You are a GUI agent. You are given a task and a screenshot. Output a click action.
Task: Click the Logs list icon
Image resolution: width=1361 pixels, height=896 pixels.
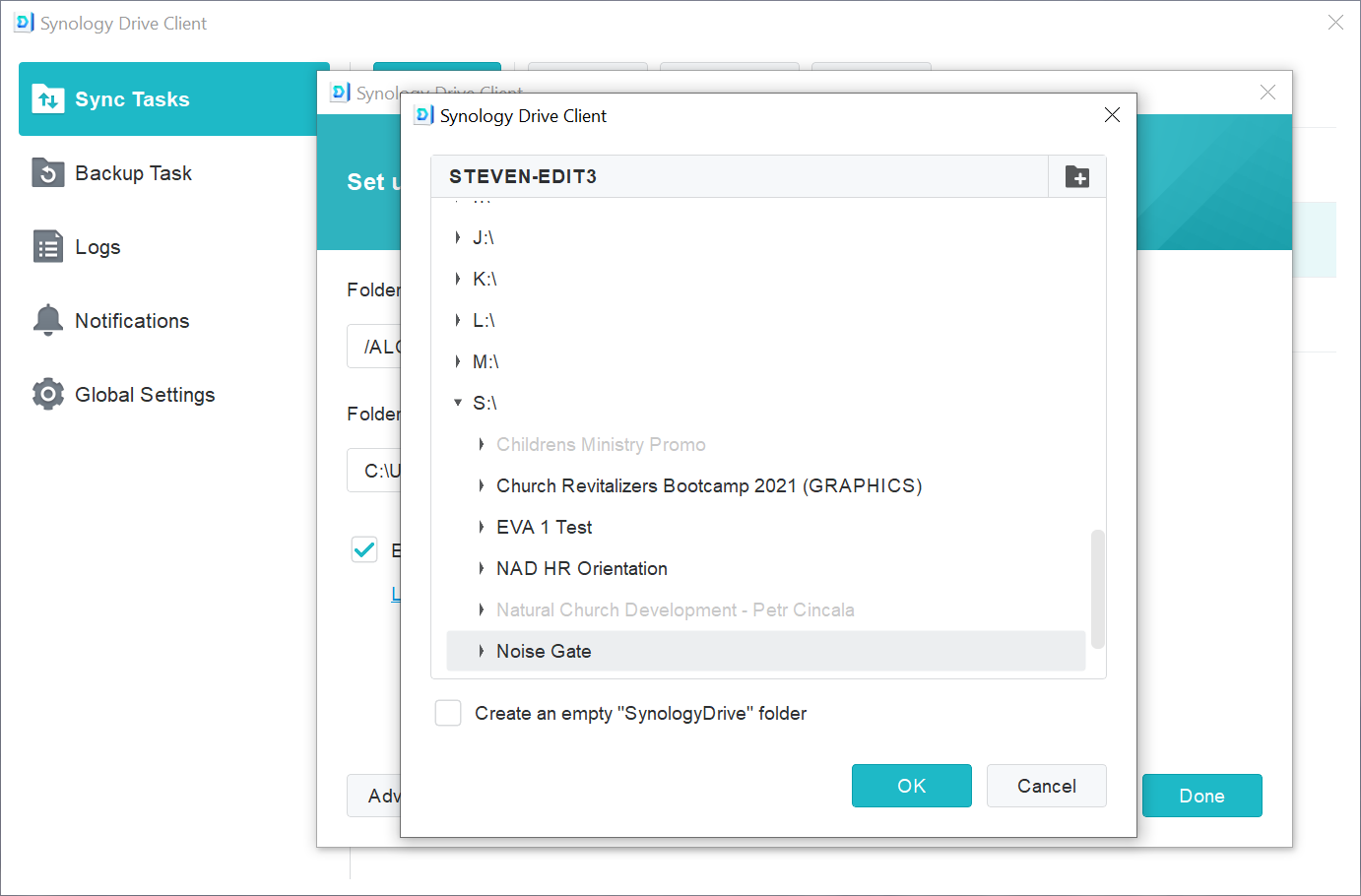(x=48, y=247)
